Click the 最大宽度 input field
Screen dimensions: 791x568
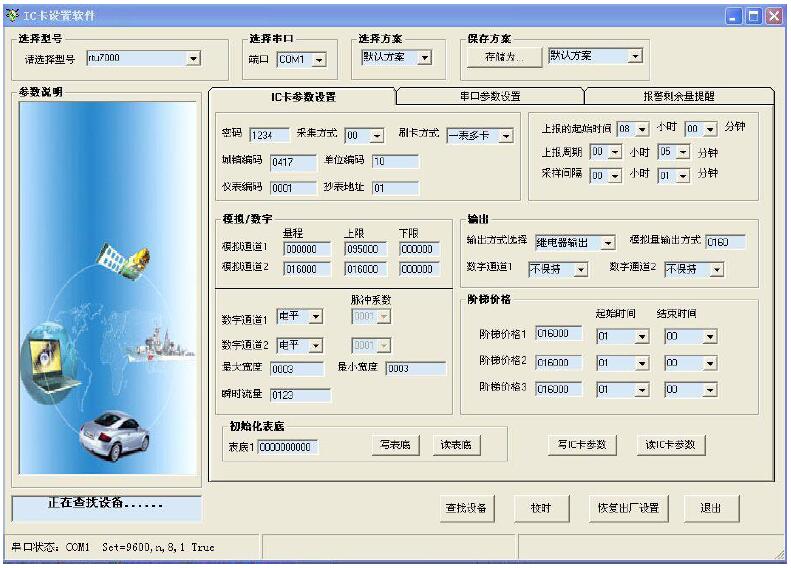(297, 369)
